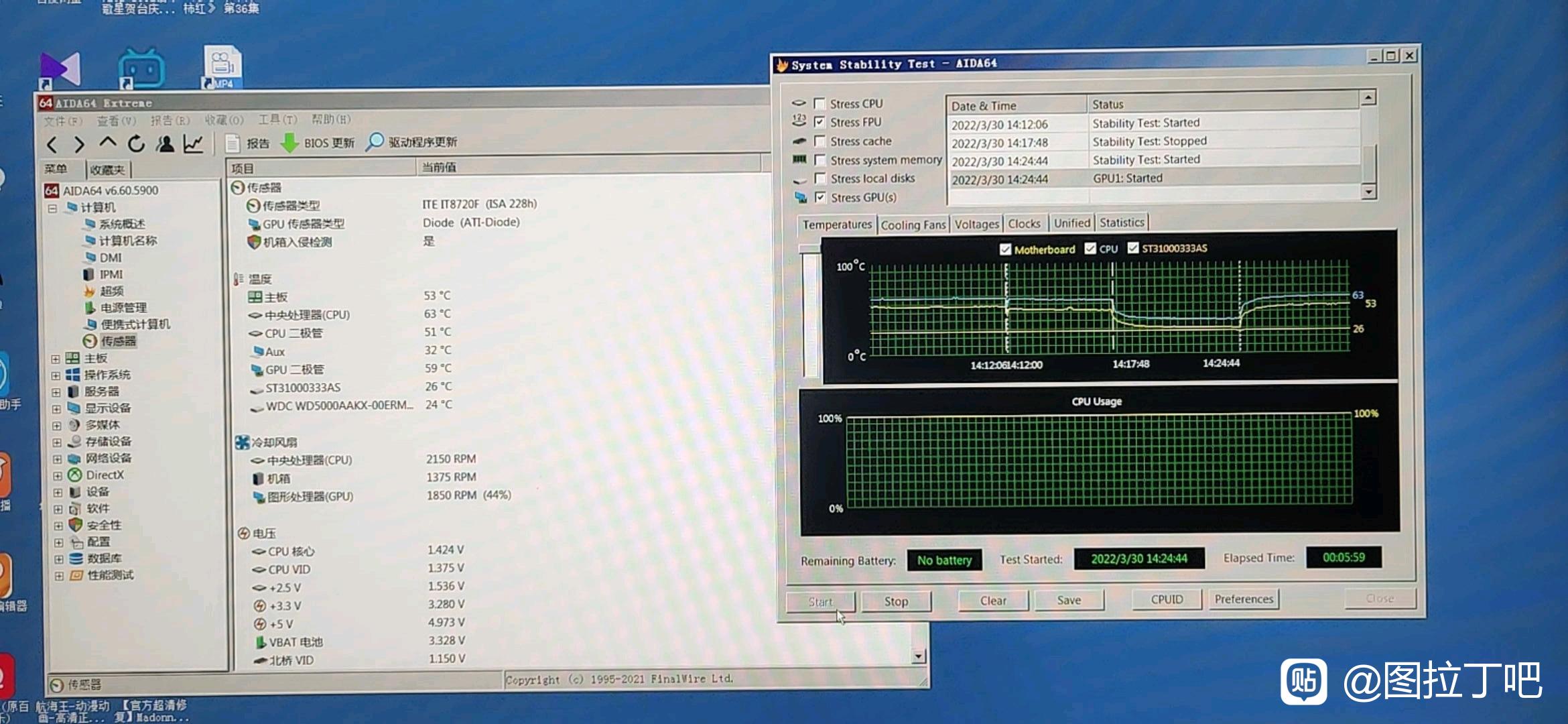
Task: Select 电源管理 tree item
Action: [115, 308]
